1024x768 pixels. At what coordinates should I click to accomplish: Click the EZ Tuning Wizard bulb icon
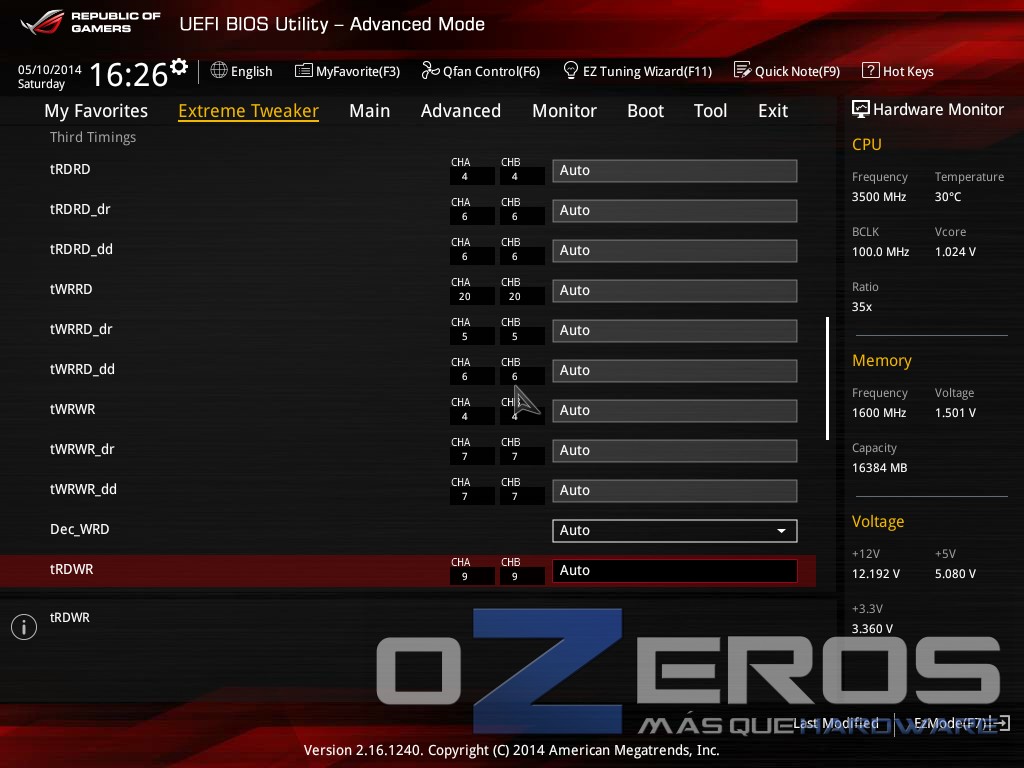coord(571,70)
